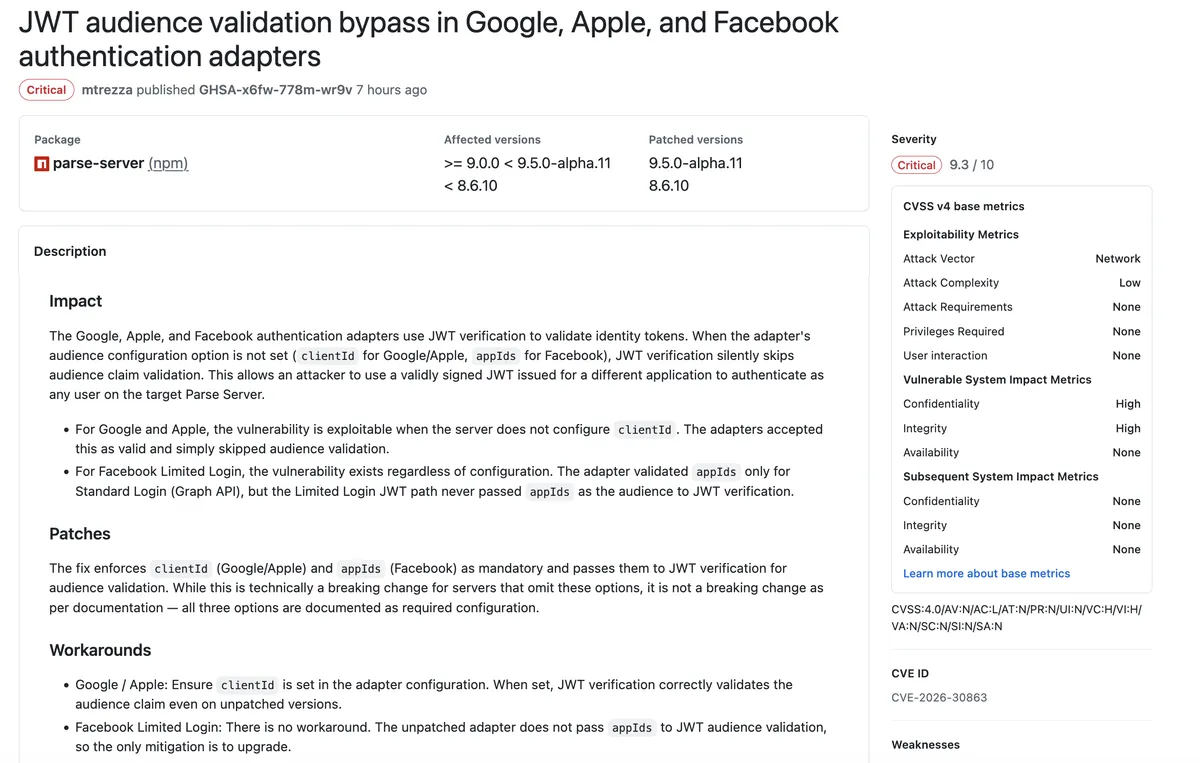
Task: Click the Workarounds heading
Action: click(100, 650)
